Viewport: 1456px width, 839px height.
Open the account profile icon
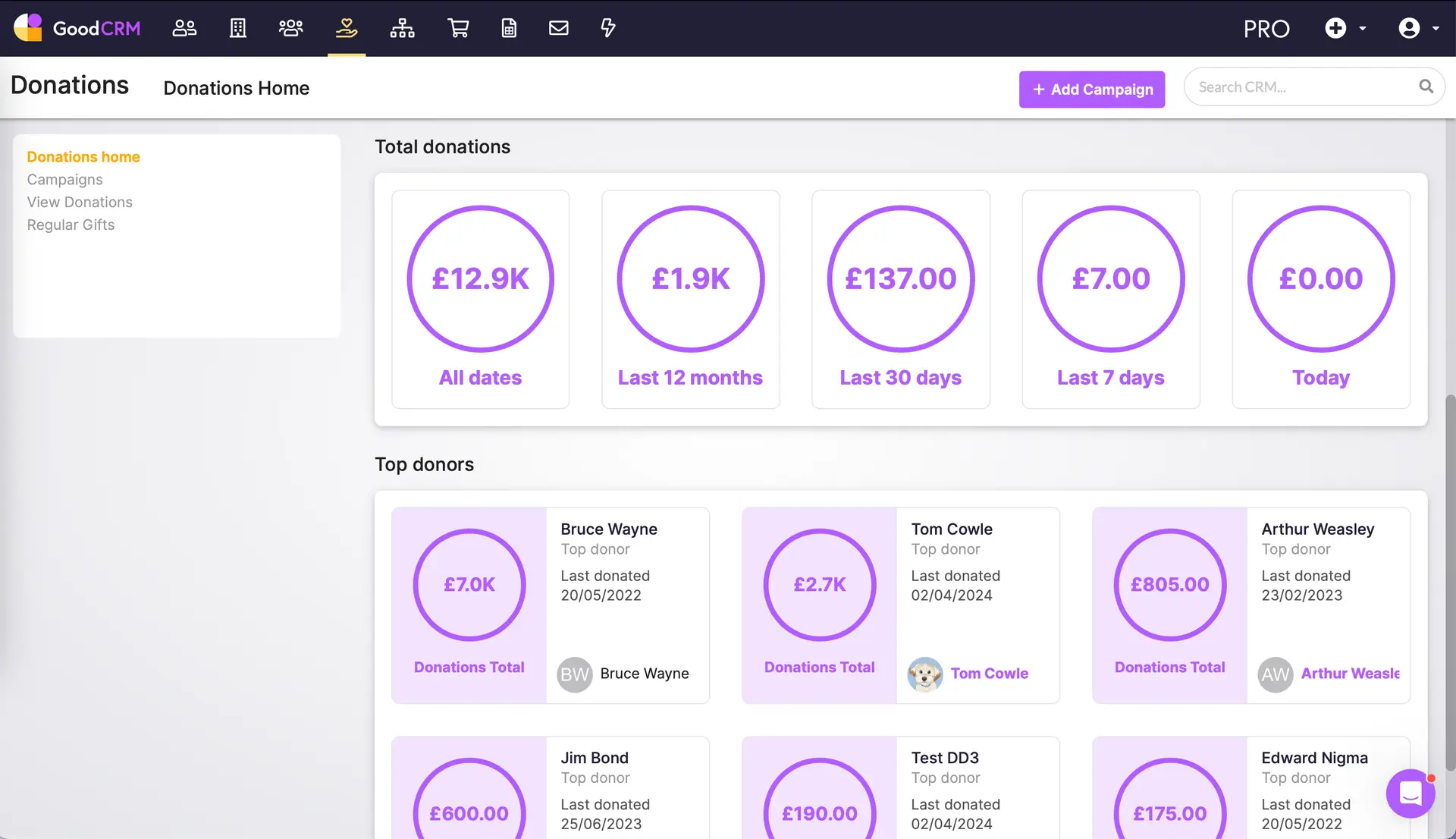tap(1409, 28)
